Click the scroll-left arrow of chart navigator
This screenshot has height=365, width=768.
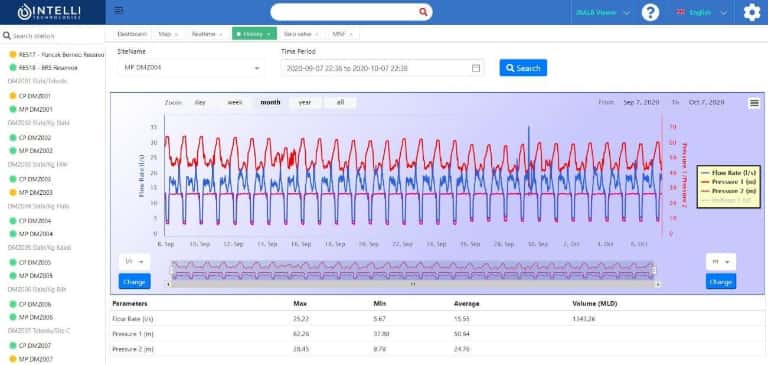(169, 284)
